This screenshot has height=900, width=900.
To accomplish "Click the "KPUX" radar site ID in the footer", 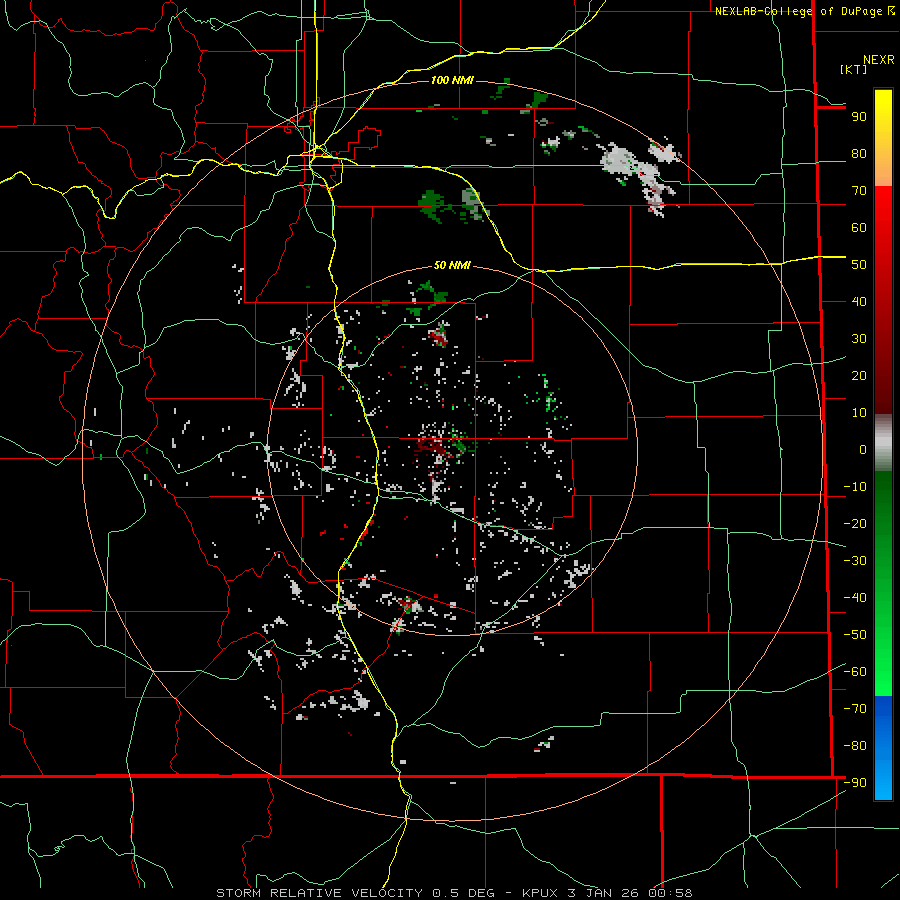I will click(540, 893).
